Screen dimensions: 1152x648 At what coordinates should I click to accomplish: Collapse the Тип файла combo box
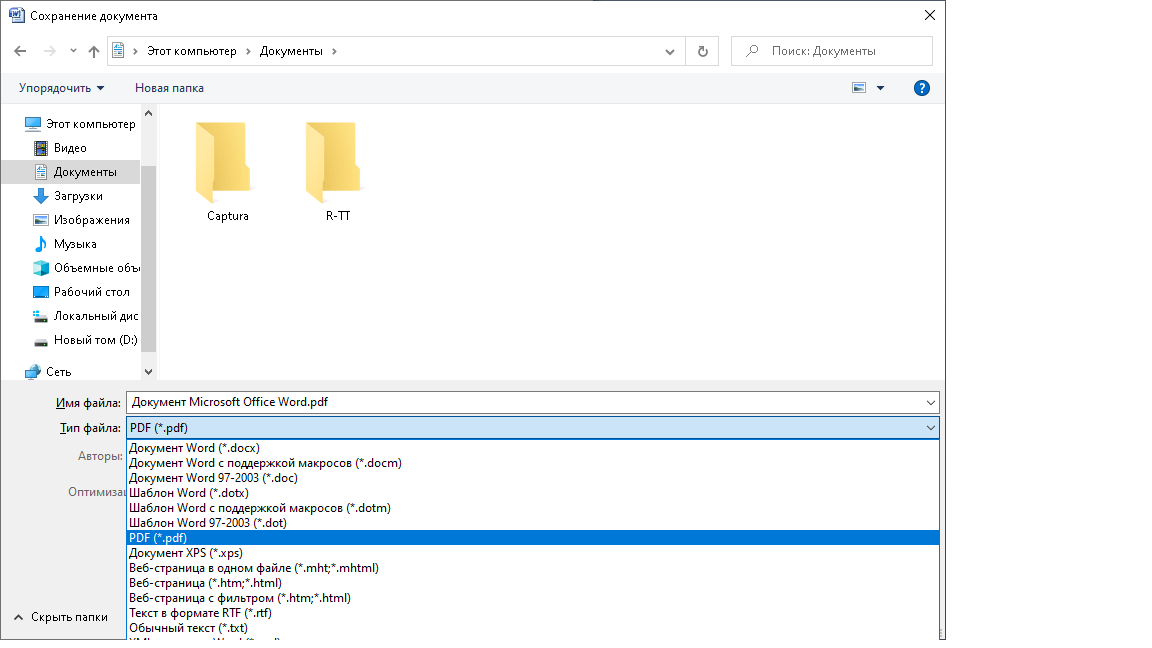pos(931,428)
